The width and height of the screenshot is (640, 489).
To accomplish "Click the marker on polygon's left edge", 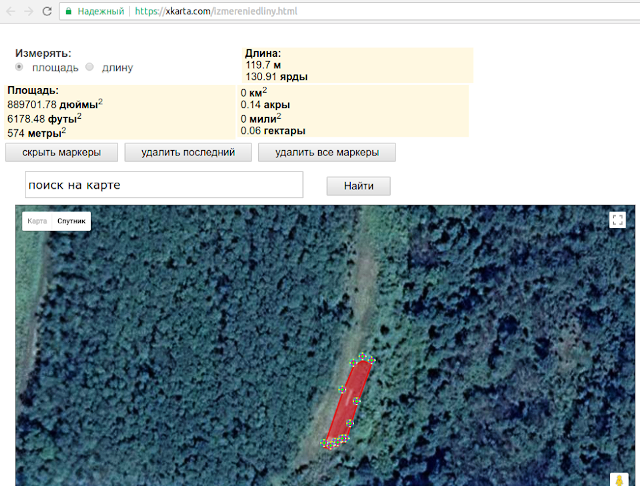I will (x=342, y=389).
